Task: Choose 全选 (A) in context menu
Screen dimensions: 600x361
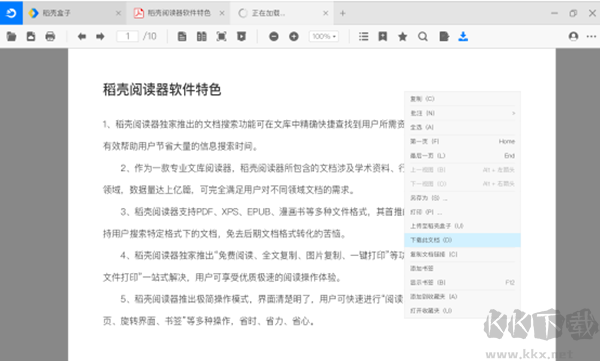Action: tap(462, 127)
